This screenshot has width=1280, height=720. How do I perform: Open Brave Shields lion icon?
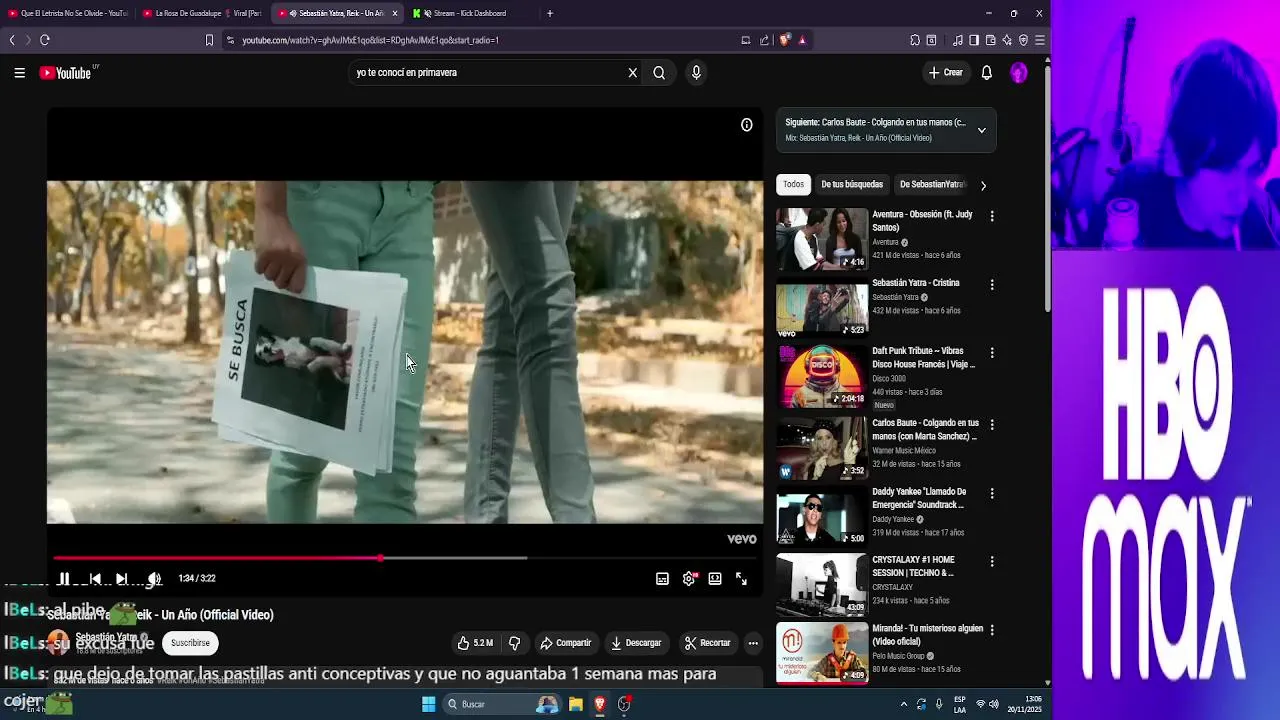point(785,40)
